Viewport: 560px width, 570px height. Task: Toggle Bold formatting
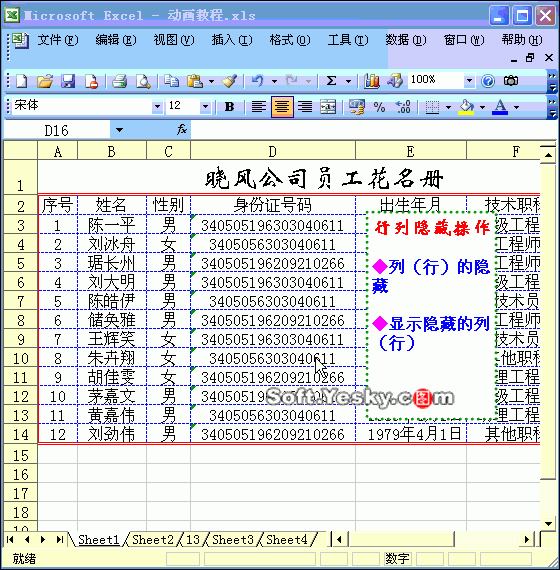(229, 107)
